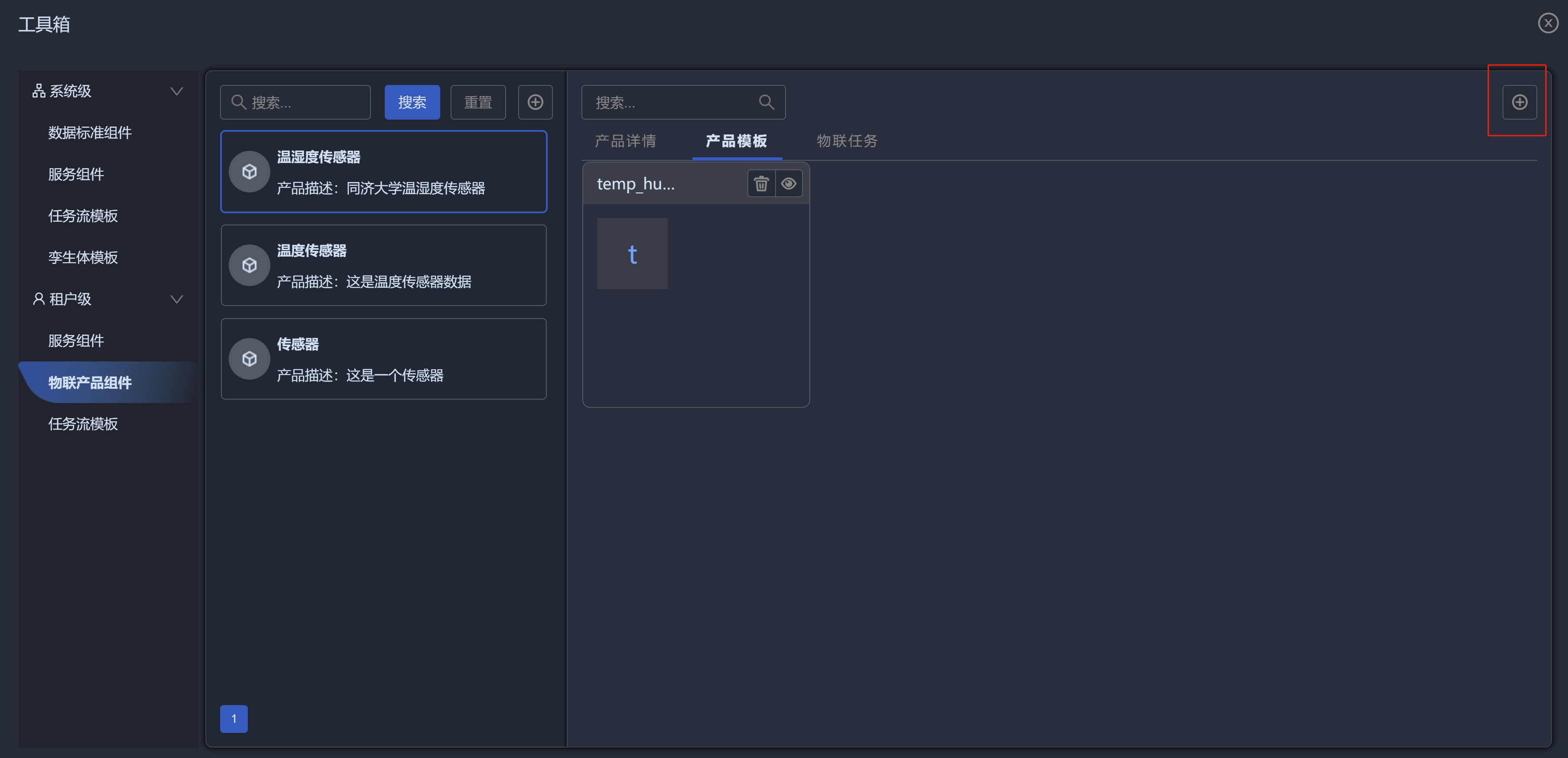
Task: Collapse the 租户级 section chevron
Action: pyautogui.click(x=176, y=299)
